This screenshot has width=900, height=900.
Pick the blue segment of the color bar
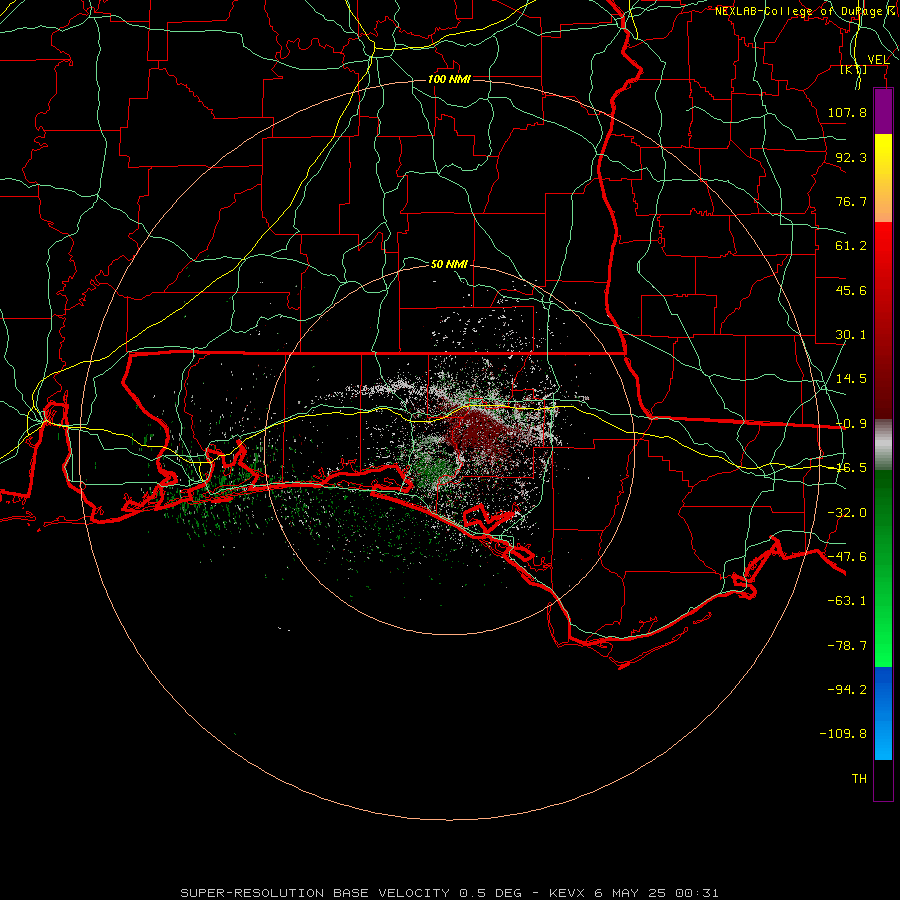click(883, 713)
